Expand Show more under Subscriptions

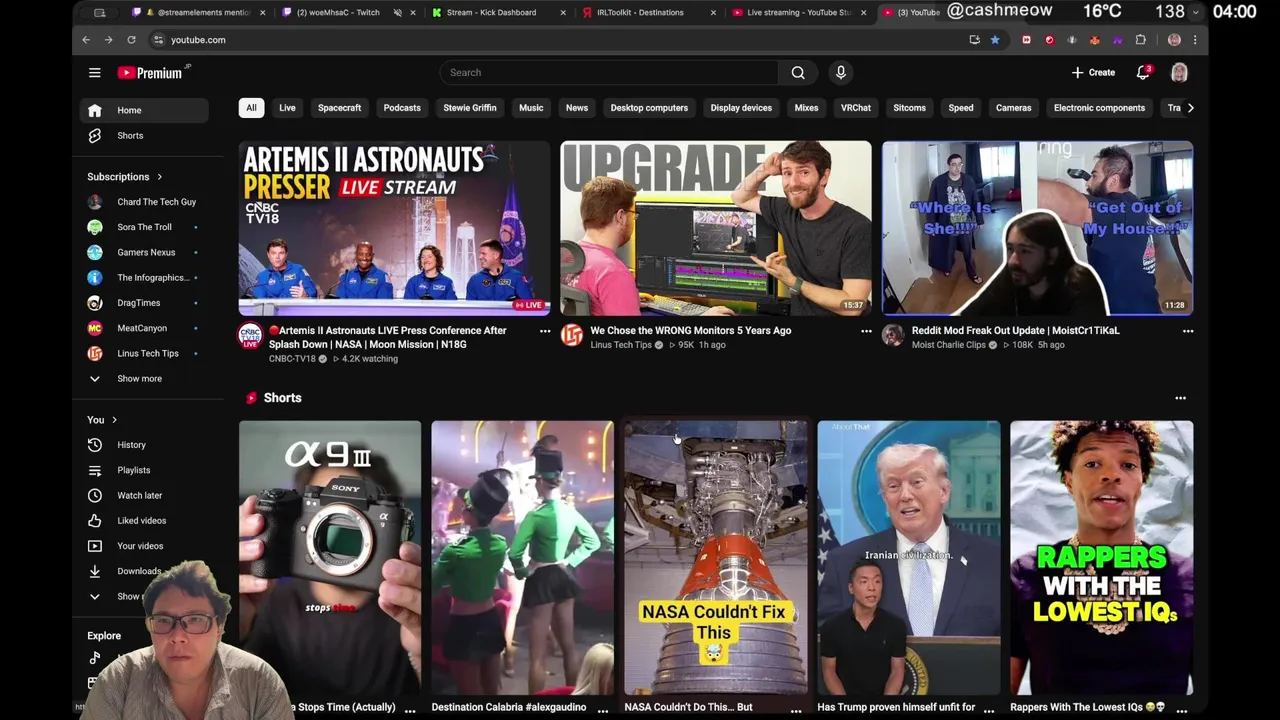coord(144,378)
